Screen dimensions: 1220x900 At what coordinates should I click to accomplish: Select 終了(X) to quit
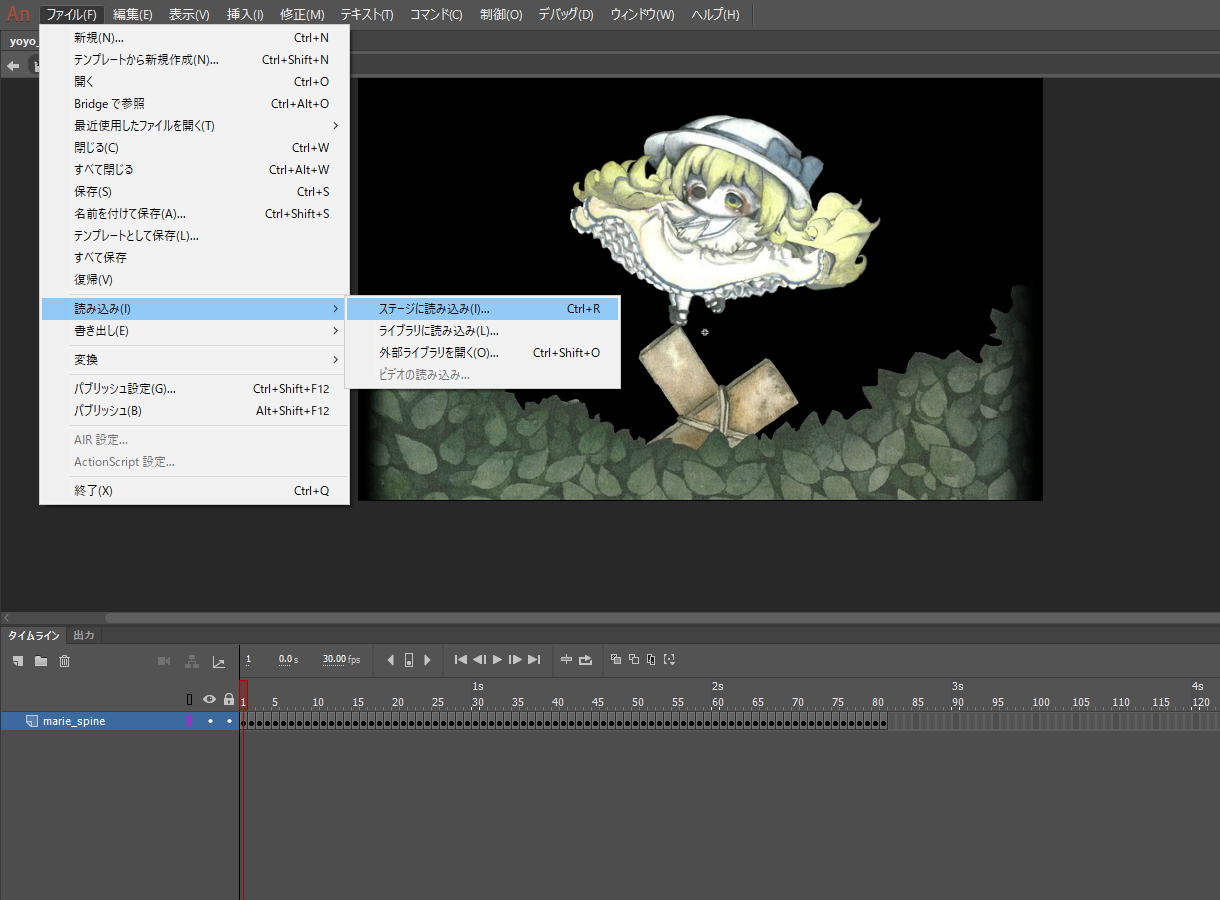(194, 491)
